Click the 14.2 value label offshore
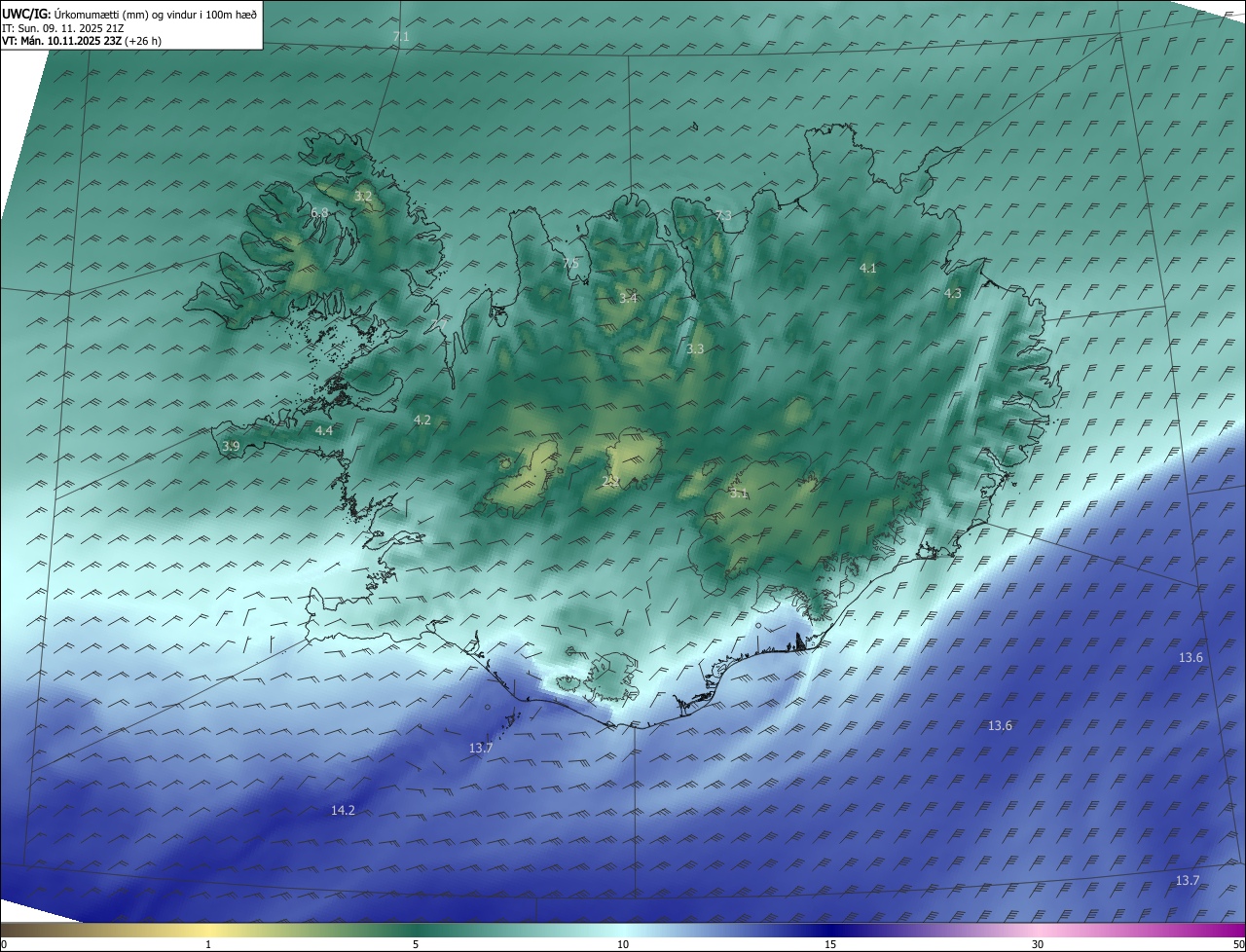Image resolution: width=1246 pixels, height=952 pixels. 343,810
